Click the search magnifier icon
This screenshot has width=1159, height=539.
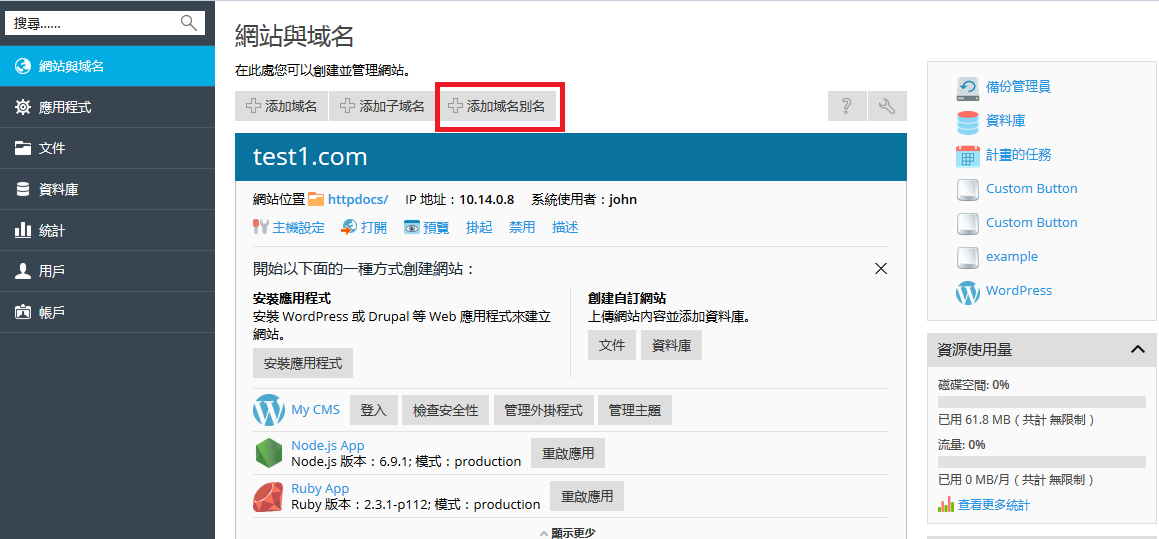pyautogui.click(x=188, y=22)
